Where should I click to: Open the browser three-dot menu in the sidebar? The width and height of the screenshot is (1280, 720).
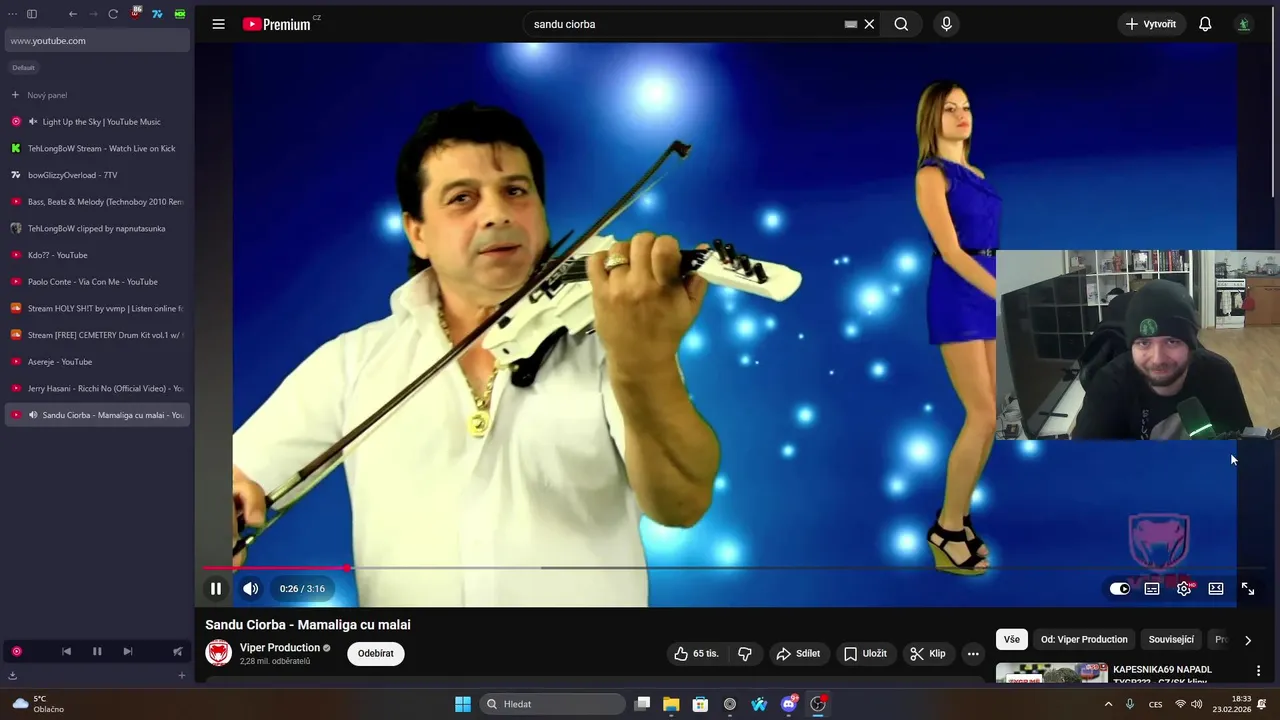click(x=13, y=14)
